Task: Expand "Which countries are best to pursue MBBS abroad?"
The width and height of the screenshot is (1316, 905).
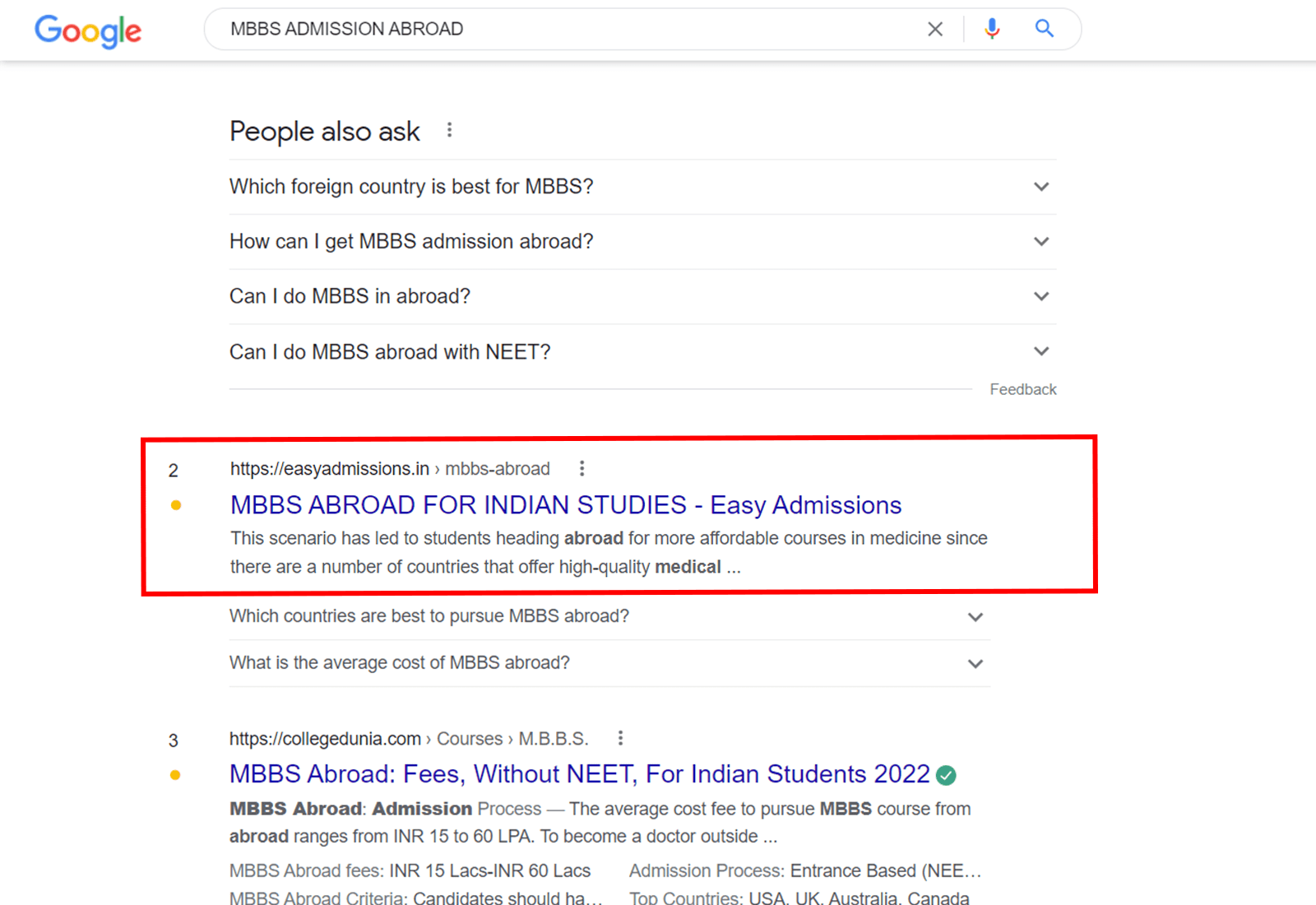Action: [x=975, y=617]
